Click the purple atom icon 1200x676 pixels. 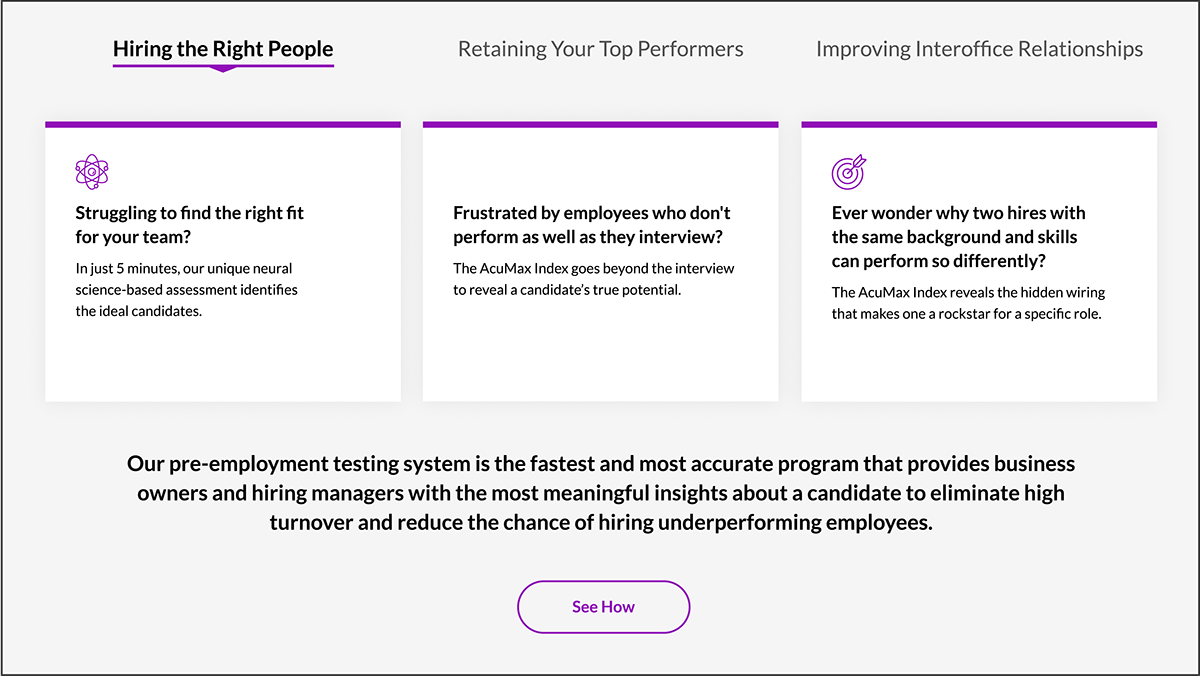pos(92,172)
